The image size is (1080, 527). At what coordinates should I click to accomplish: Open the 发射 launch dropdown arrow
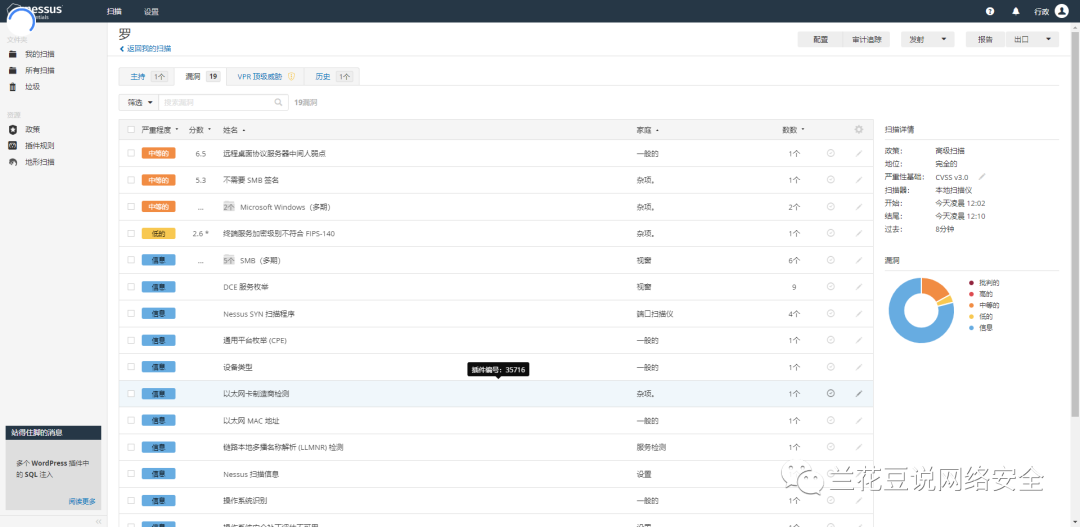tap(944, 39)
